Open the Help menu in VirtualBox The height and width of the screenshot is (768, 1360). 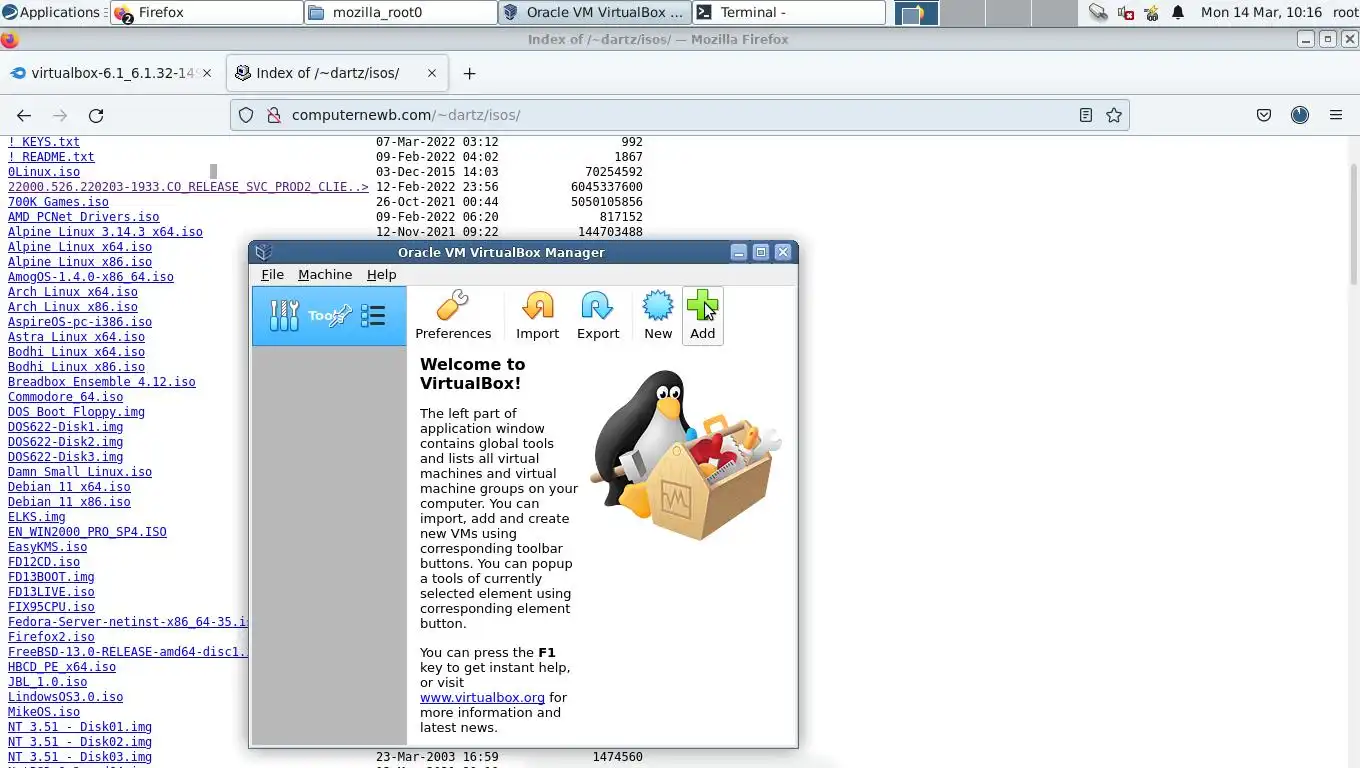[x=381, y=274]
